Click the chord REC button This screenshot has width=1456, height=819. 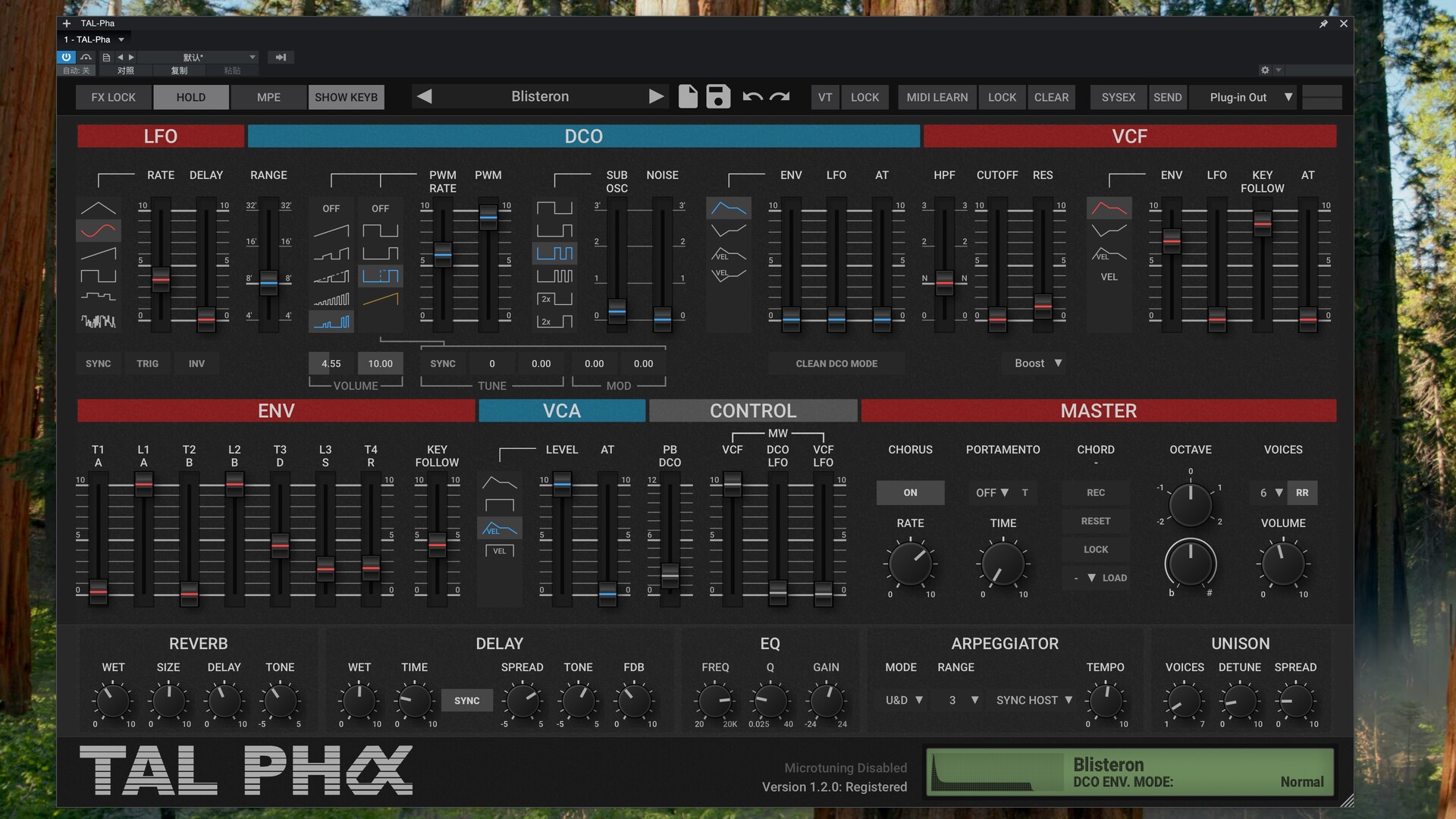point(1096,492)
